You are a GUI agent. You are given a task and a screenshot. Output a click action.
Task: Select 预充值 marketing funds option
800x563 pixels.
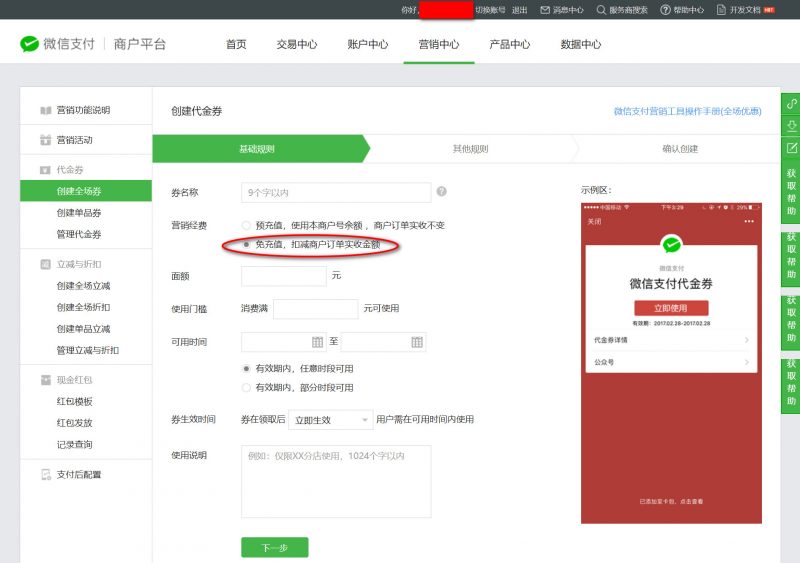[x=246, y=225]
